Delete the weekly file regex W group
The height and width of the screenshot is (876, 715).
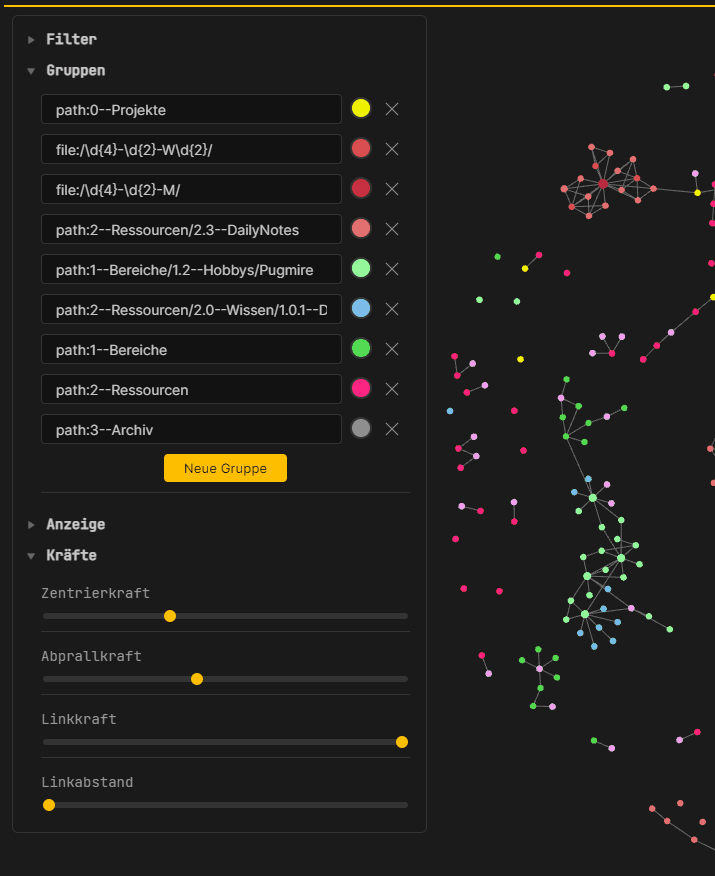click(392, 149)
